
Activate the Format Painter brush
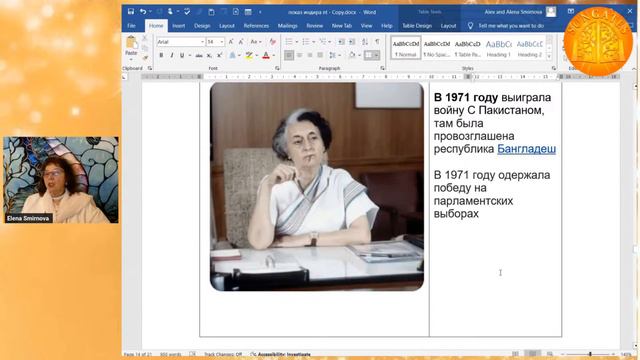144,58
